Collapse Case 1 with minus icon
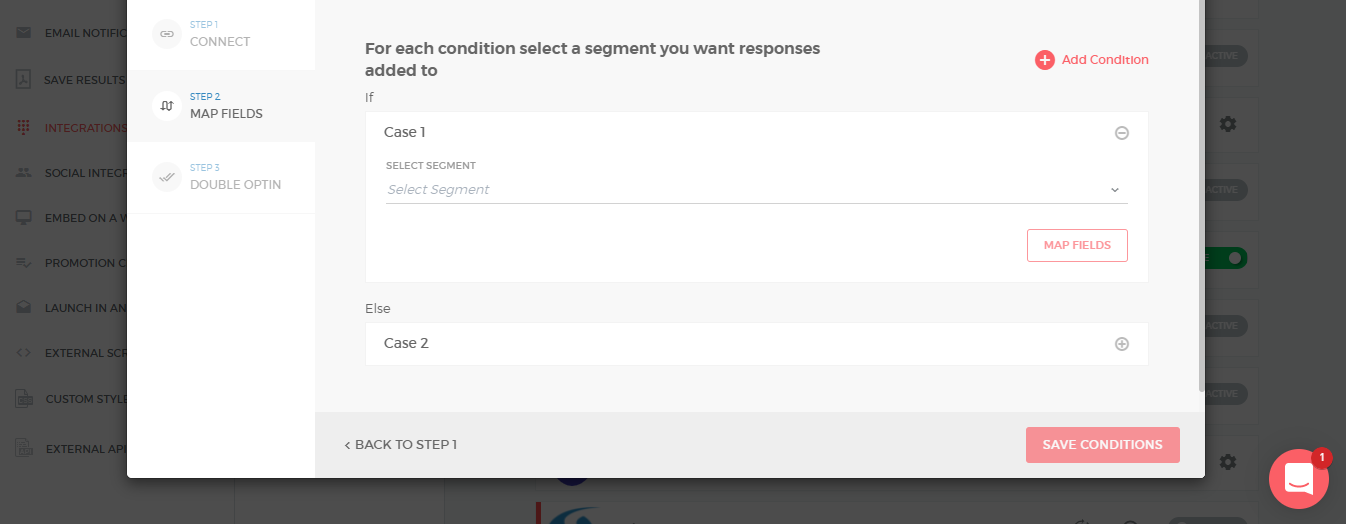Image resolution: width=1346 pixels, height=524 pixels. [x=1122, y=133]
